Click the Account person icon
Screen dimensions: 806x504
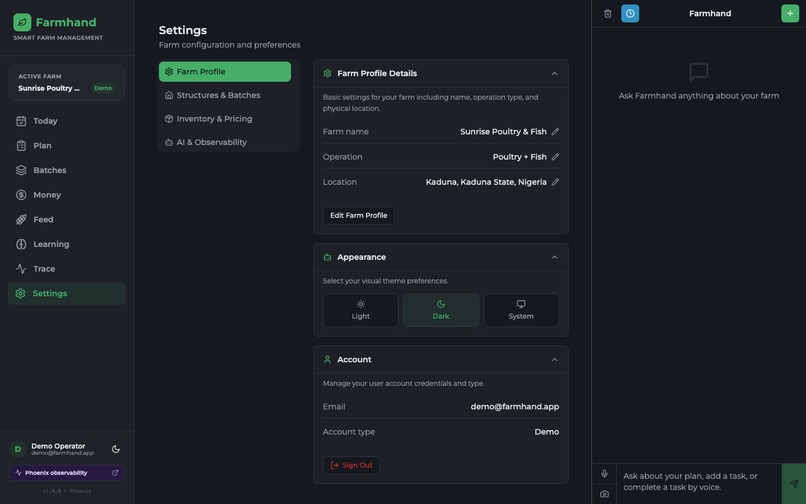coord(327,359)
